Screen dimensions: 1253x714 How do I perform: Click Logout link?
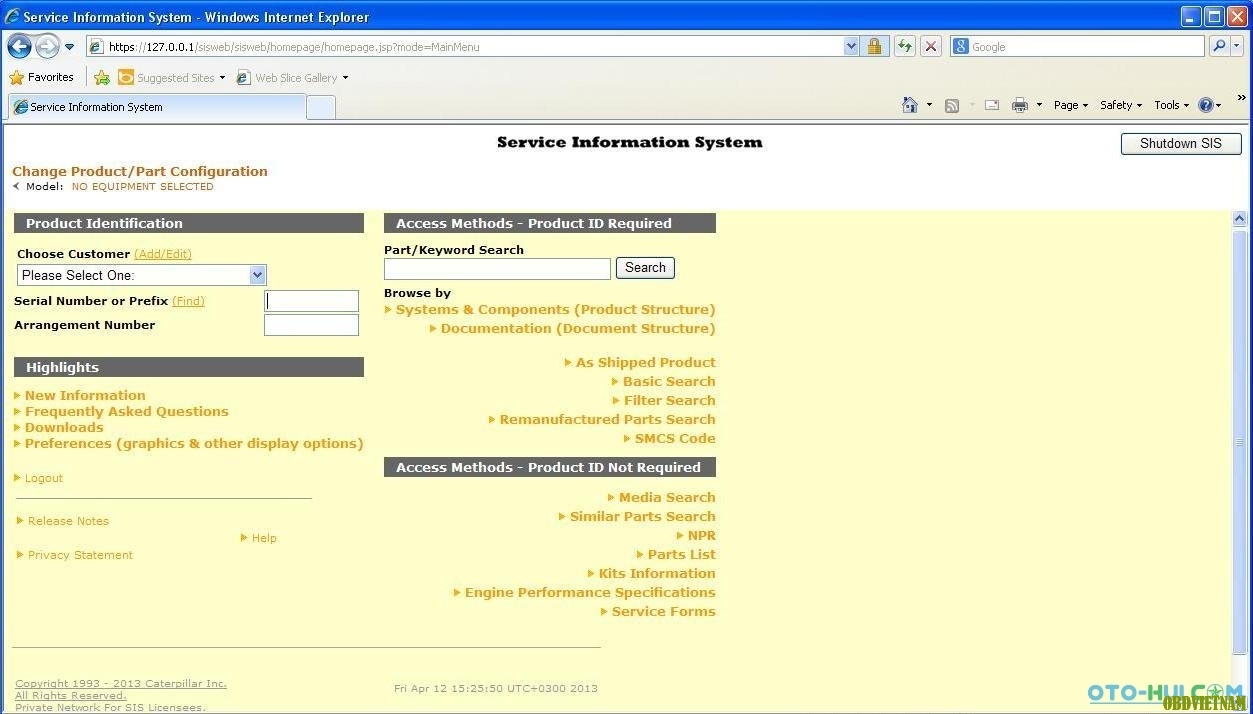tap(44, 478)
